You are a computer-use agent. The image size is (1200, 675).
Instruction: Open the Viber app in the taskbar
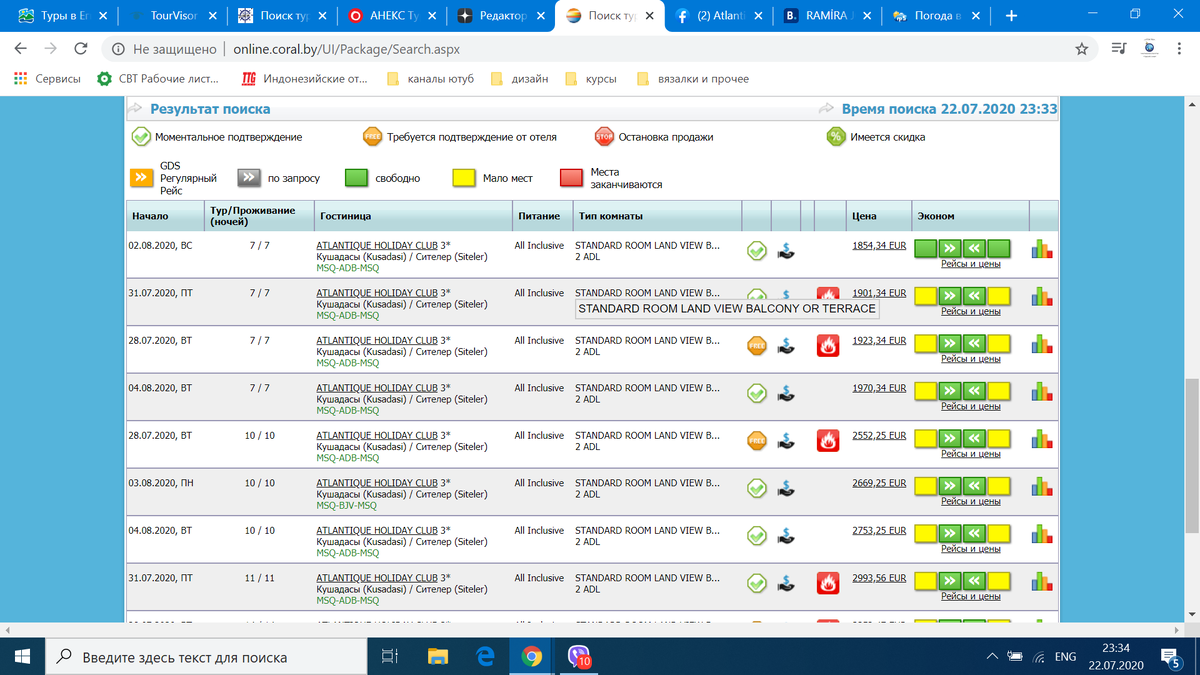580,656
